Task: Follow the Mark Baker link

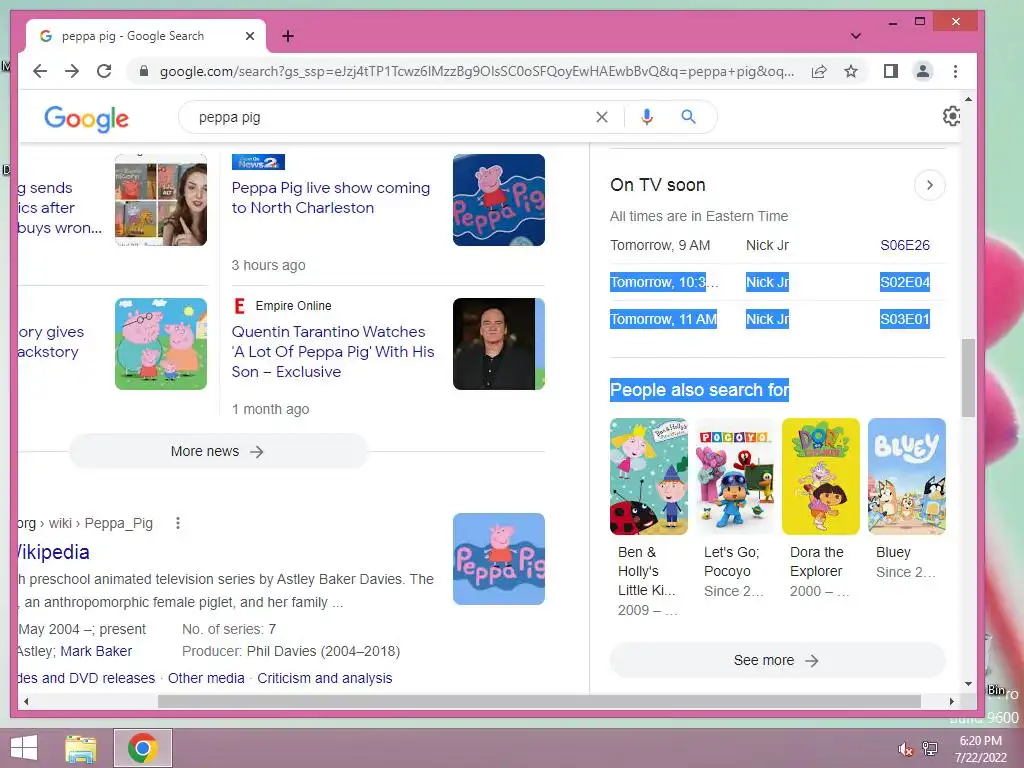Action: tap(96, 651)
